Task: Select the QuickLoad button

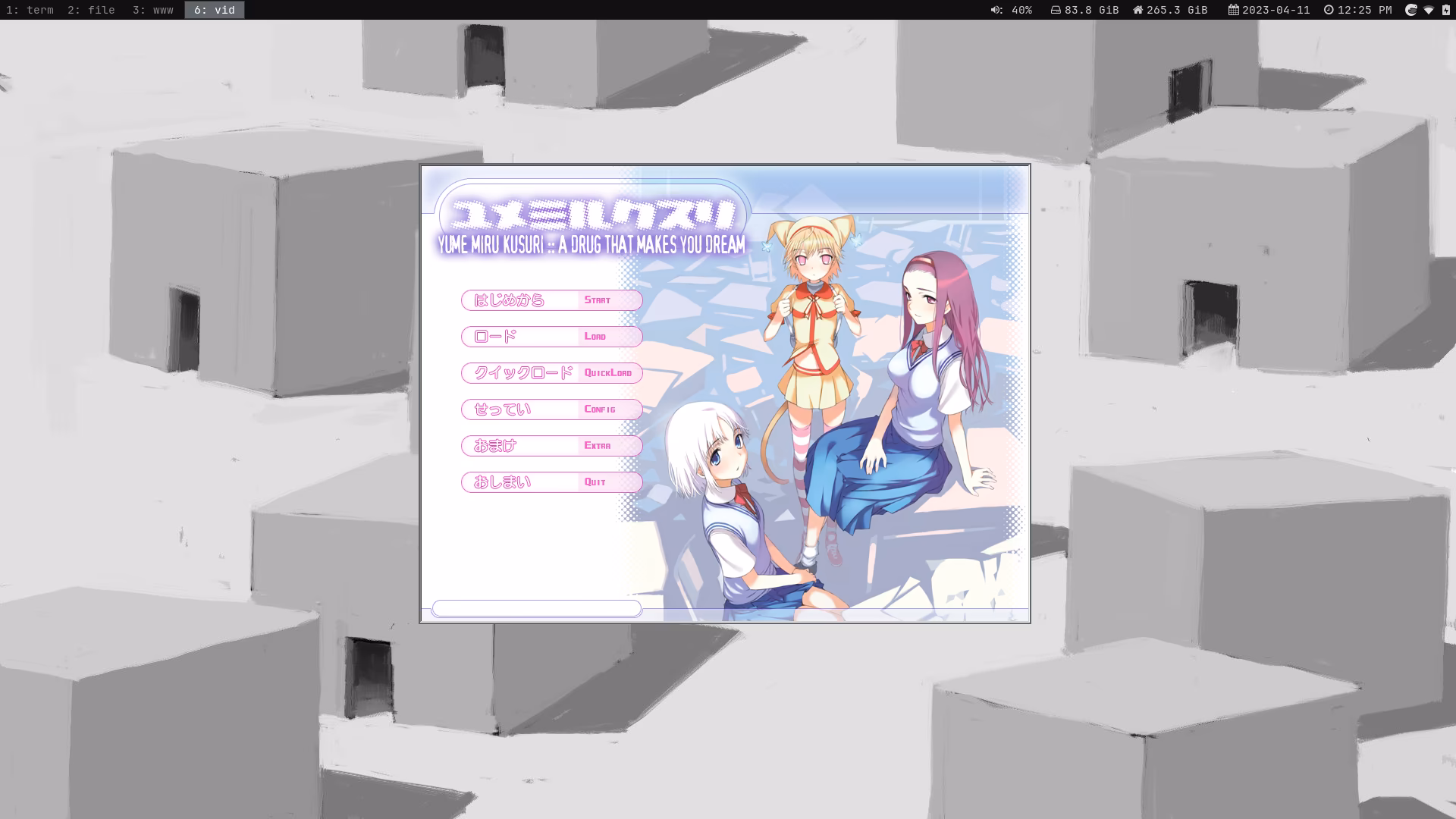Action: point(551,373)
